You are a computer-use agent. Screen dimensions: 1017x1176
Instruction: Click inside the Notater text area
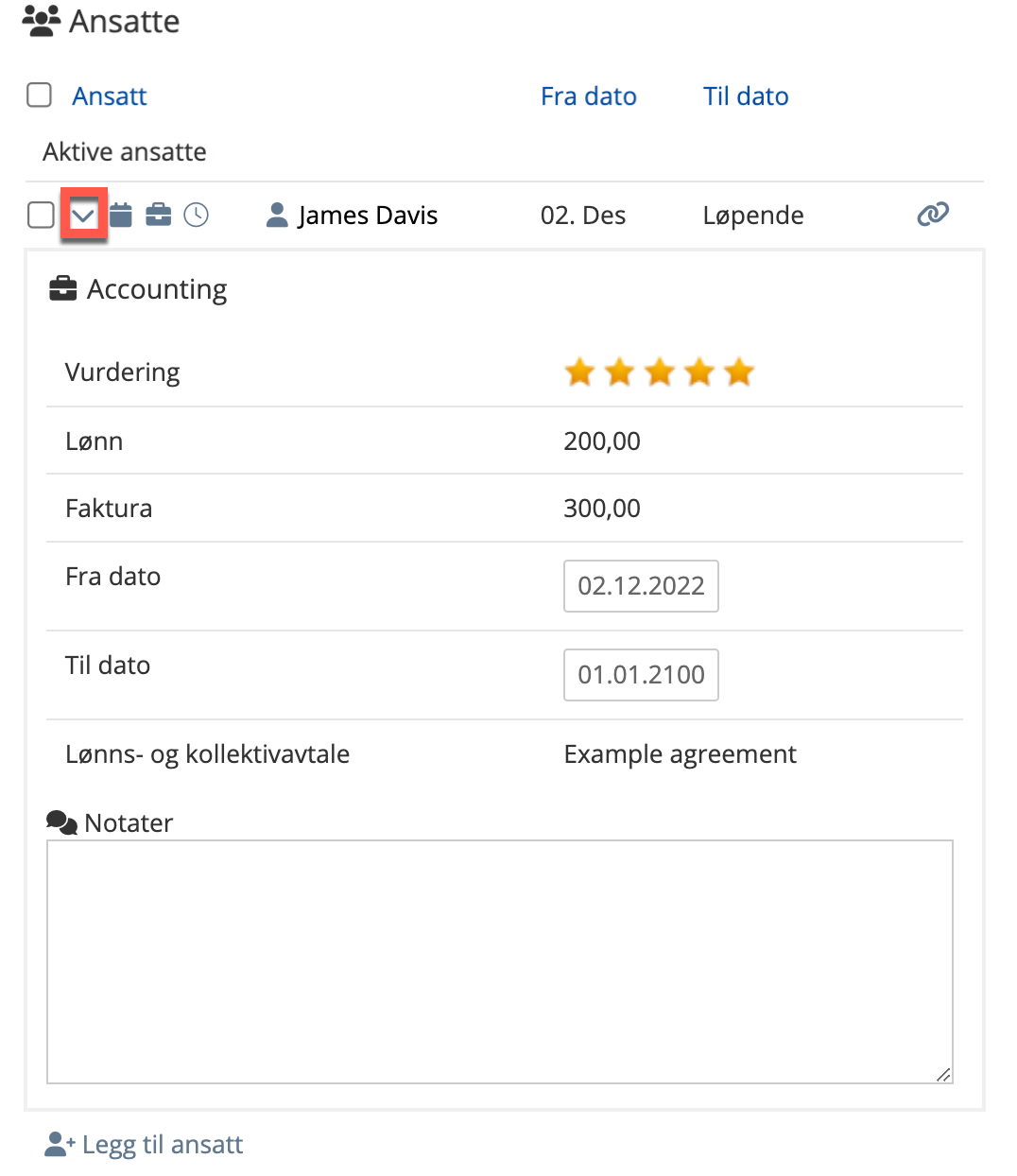pos(499,961)
